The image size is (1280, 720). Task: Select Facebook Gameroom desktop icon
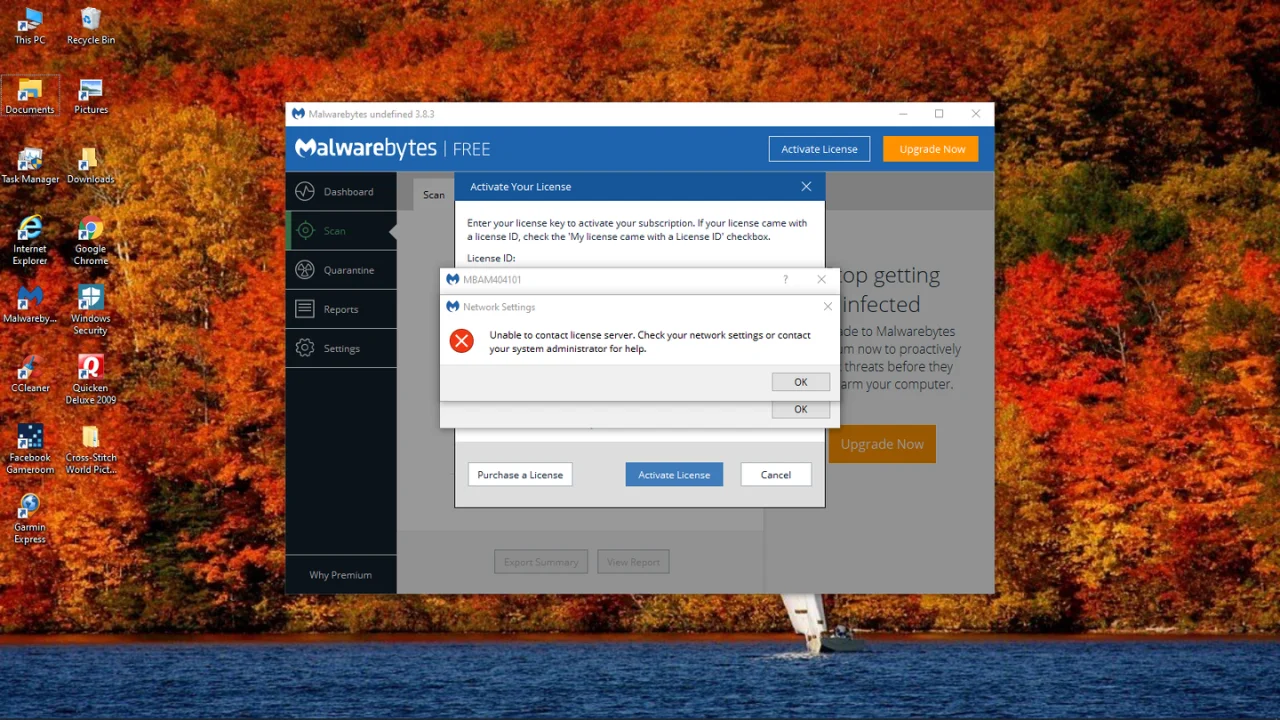pos(30,450)
